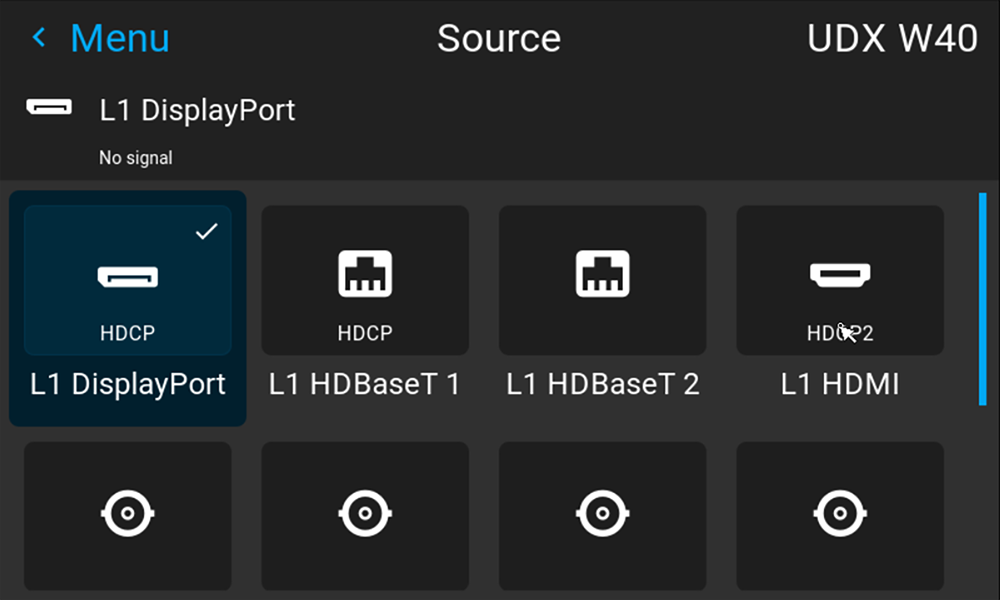1000x600 pixels.
Task: Choose the L1 HDBaseT 1 label
Action: point(364,384)
